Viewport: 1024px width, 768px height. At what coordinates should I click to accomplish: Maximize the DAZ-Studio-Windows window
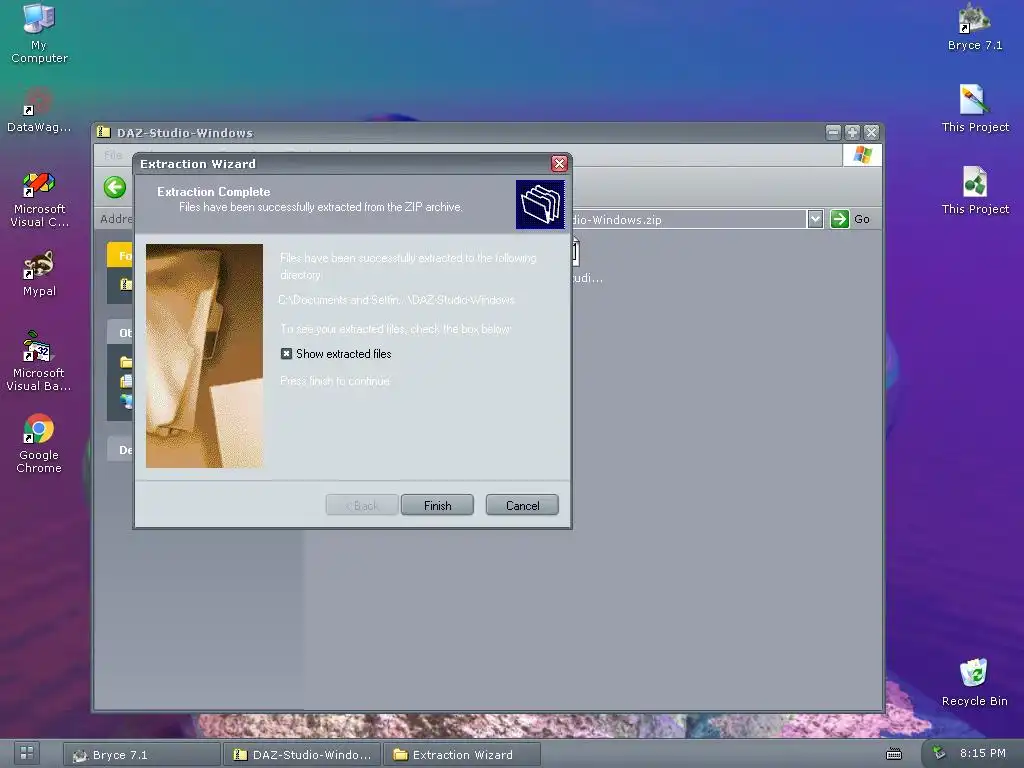click(x=852, y=133)
